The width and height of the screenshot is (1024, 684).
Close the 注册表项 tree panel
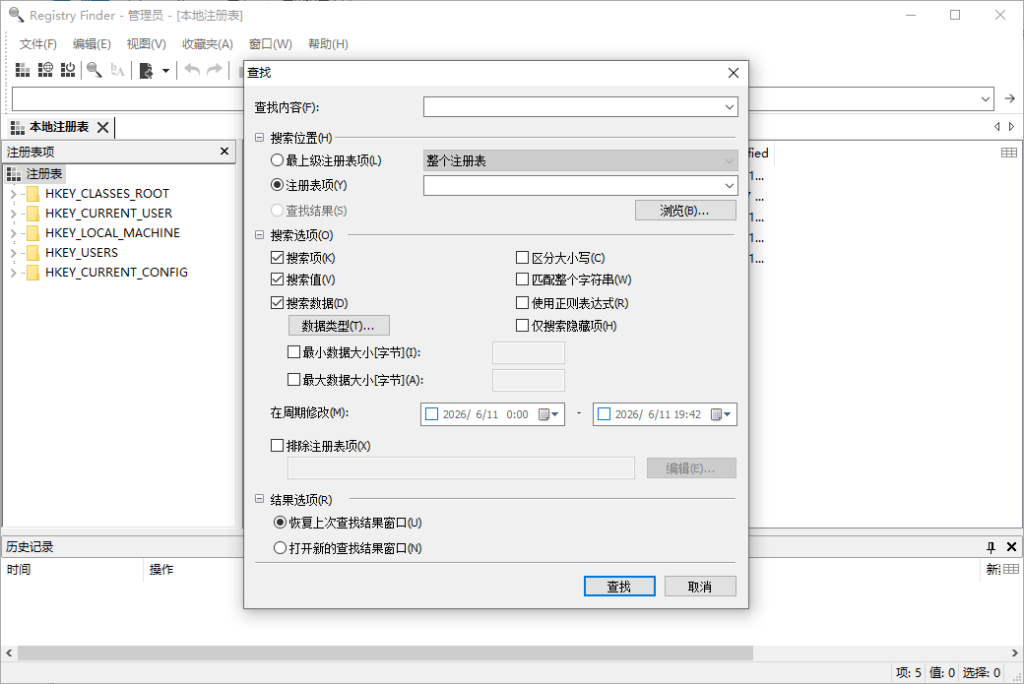[225, 151]
